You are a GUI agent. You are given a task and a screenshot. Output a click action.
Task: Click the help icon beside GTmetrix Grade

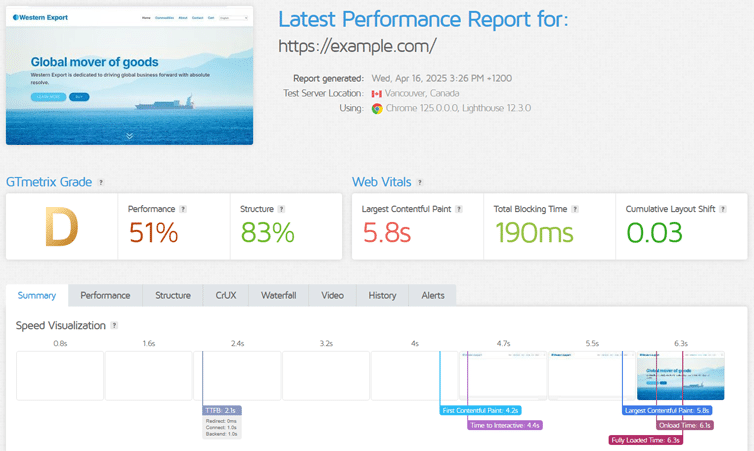coord(101,182)
